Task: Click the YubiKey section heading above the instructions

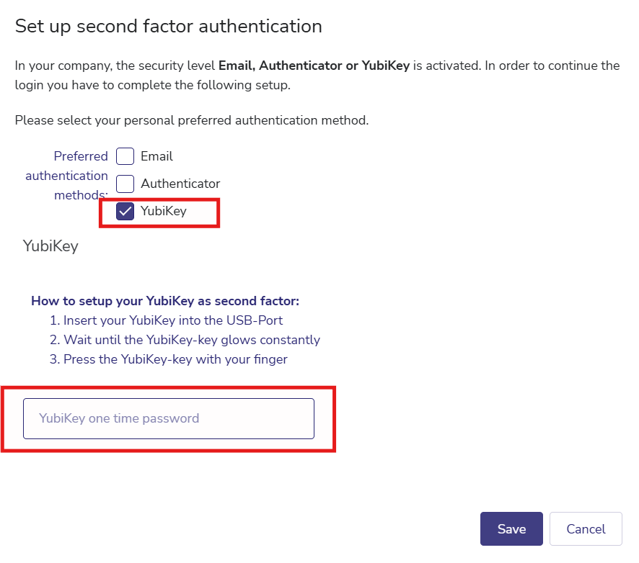Action: point(50,245)
